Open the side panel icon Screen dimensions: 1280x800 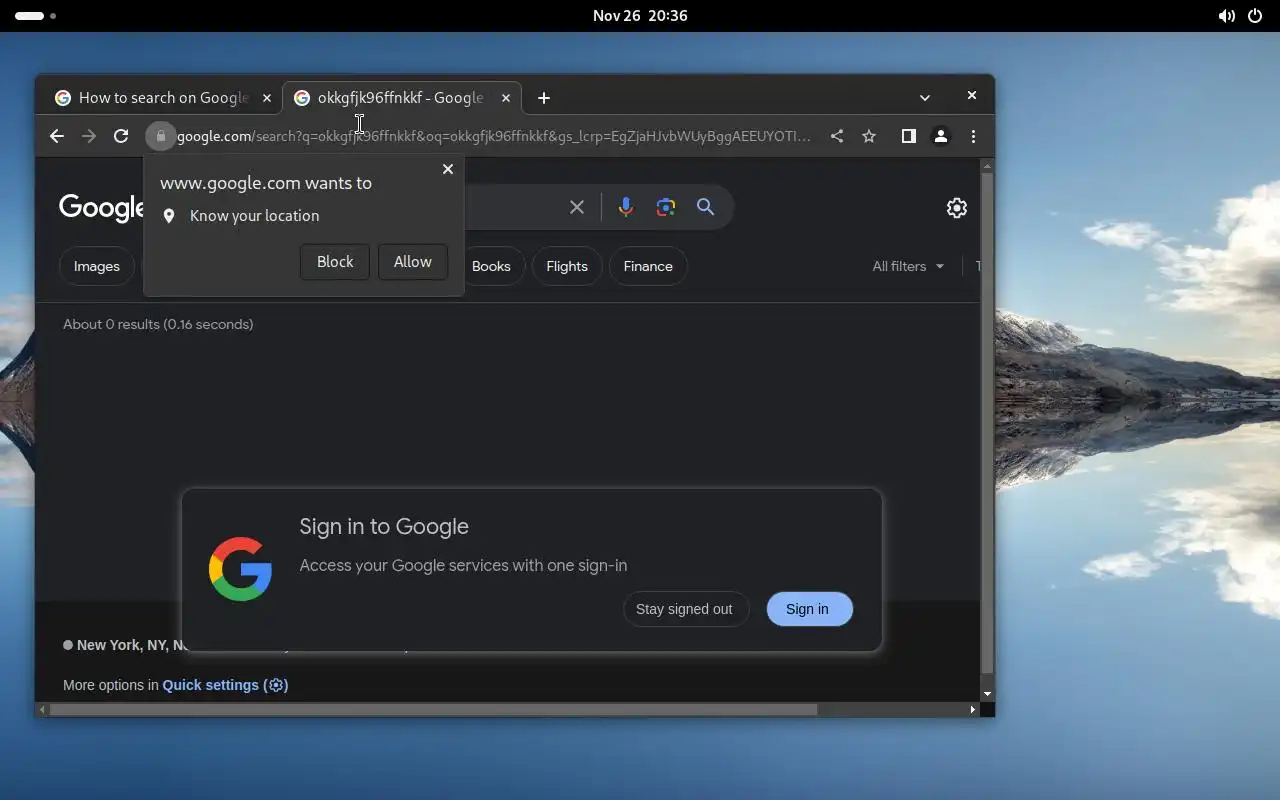(908, 136)
